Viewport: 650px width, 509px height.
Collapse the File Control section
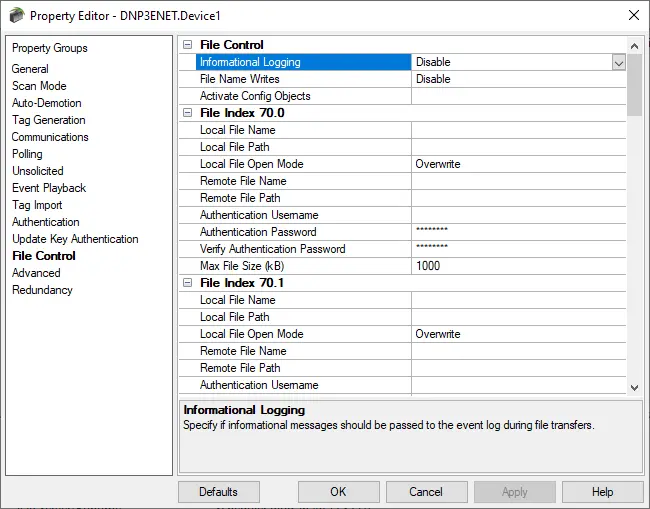click(188, 45)
